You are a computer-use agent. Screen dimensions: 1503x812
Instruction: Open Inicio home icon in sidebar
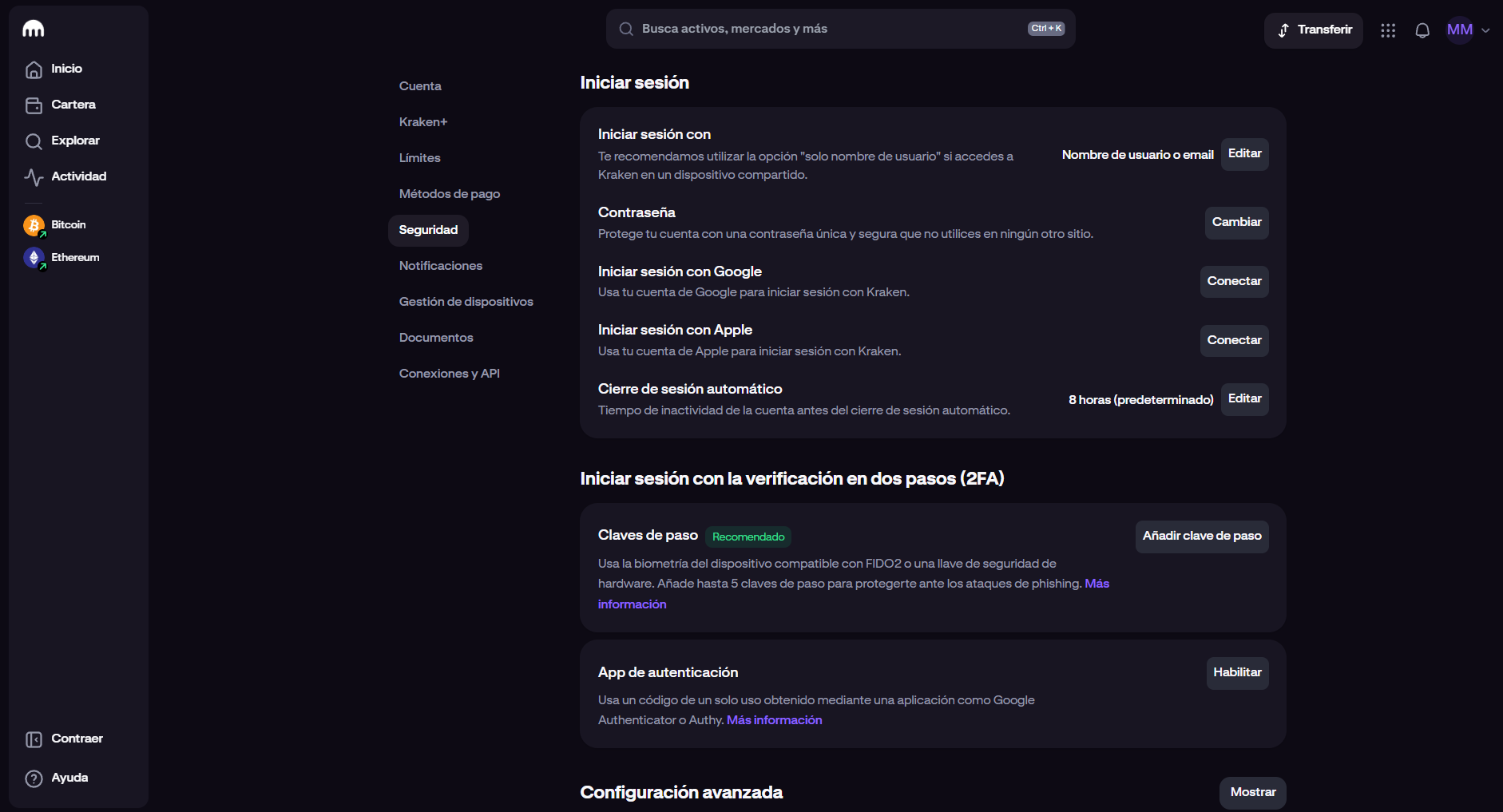pos(34,69)
